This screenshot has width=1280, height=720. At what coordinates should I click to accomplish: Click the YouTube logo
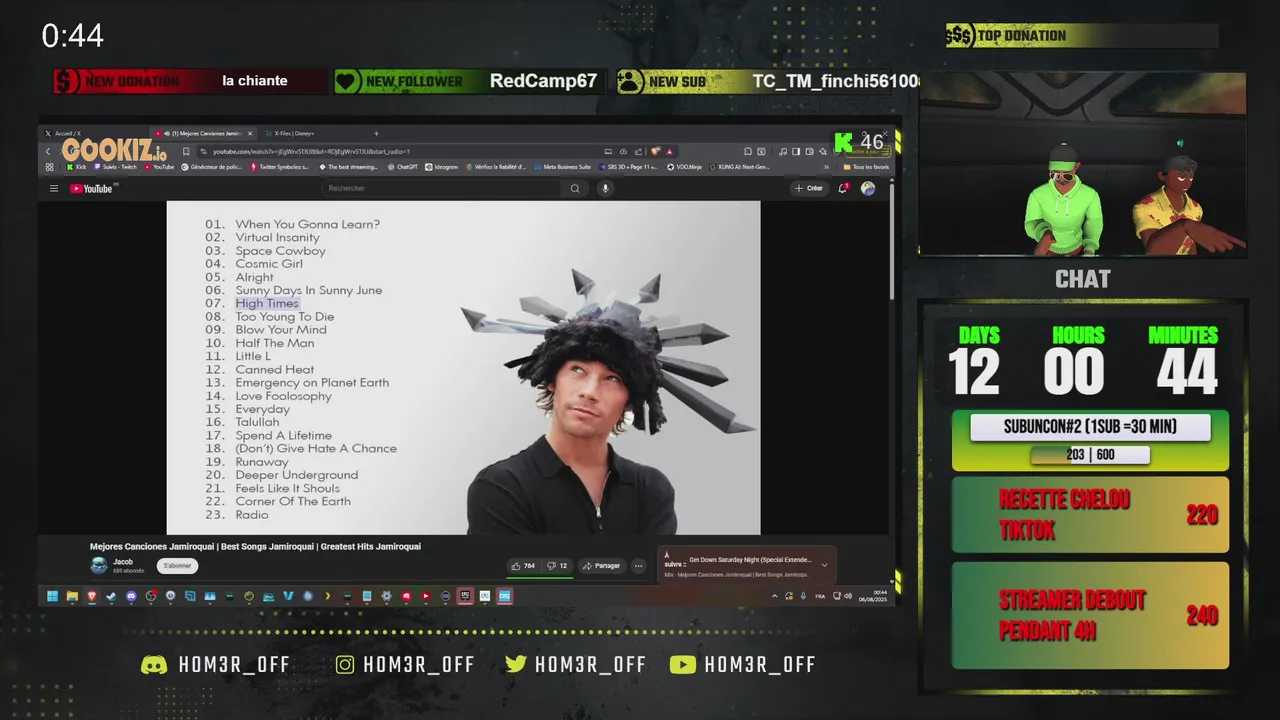coord(92,188)
